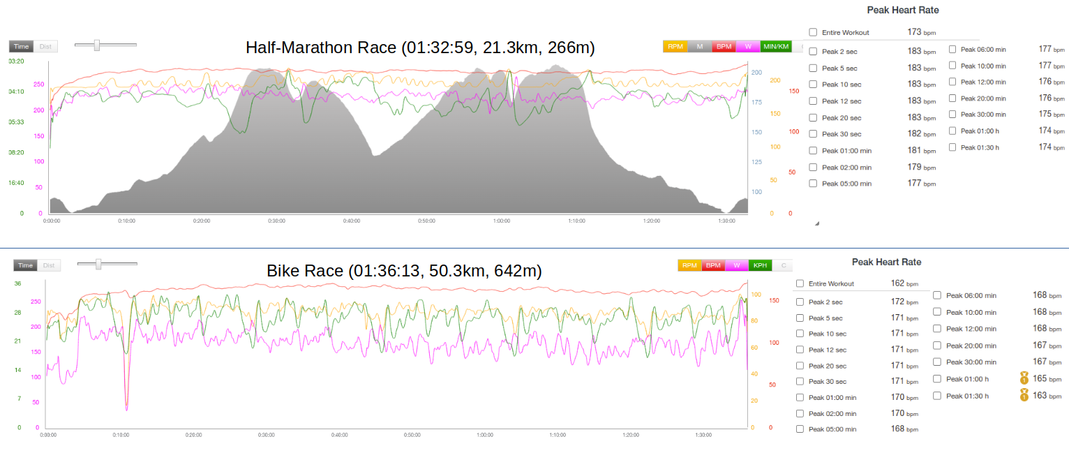1069x451 pixels.
Task: Click resize handle below half-marathon peak list
Action: click(x=817, y=223)
